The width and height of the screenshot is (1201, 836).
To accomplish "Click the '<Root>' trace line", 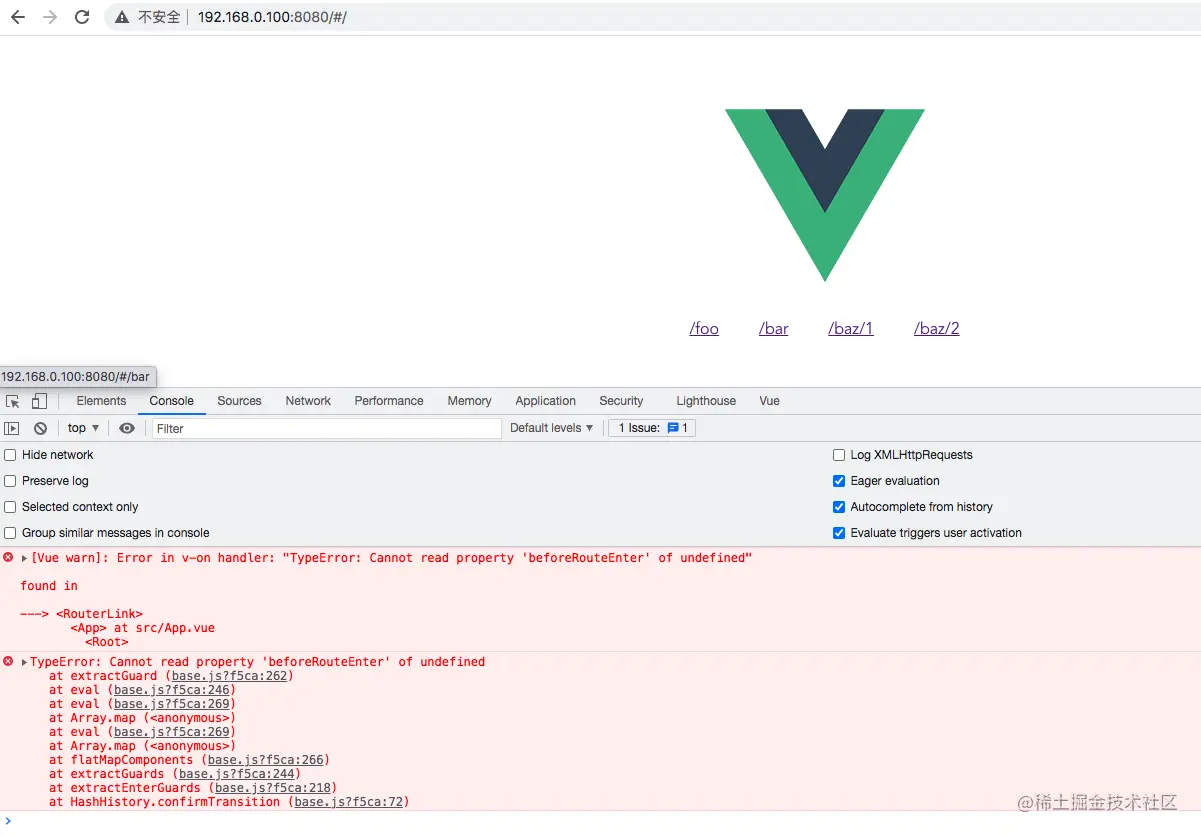I will tap(106, 642).
